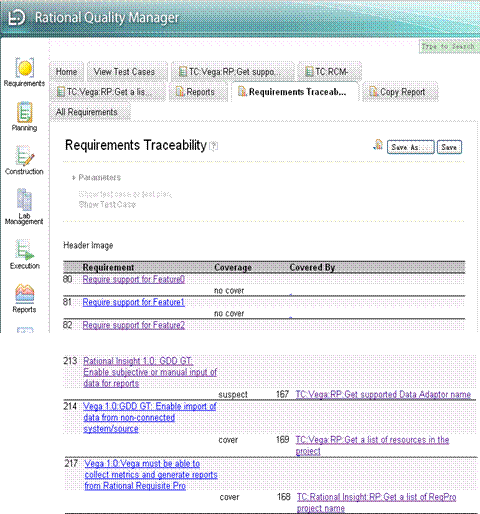Click the Save As button

411,147
